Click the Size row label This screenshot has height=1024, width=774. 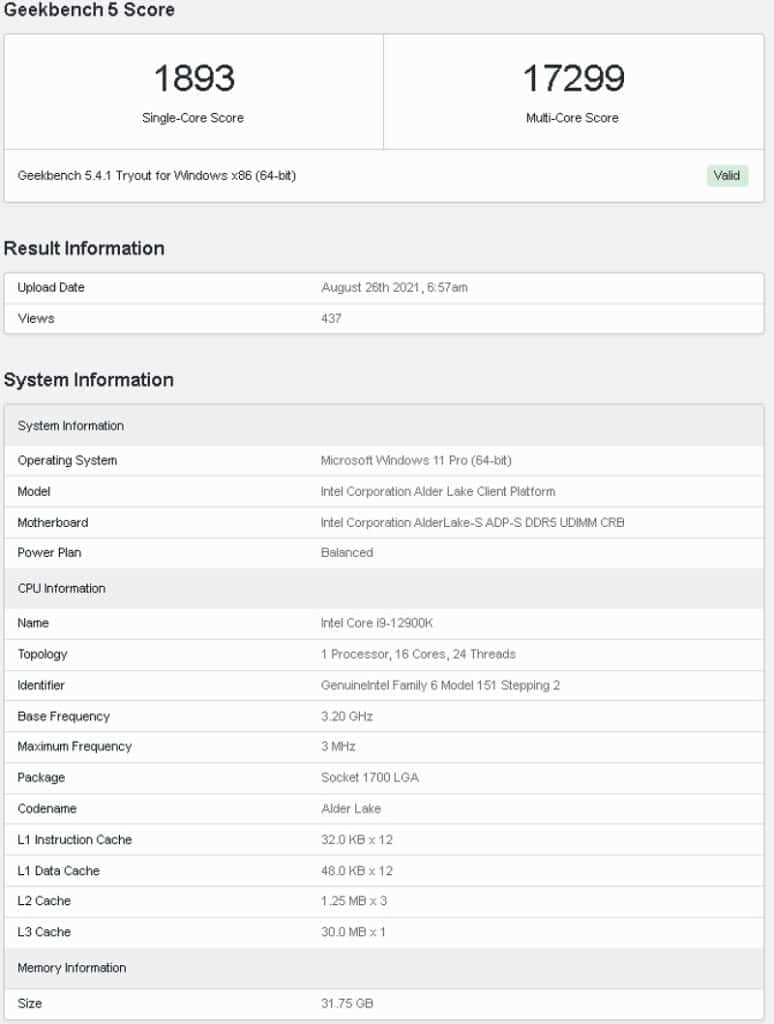click(30, 1004)
